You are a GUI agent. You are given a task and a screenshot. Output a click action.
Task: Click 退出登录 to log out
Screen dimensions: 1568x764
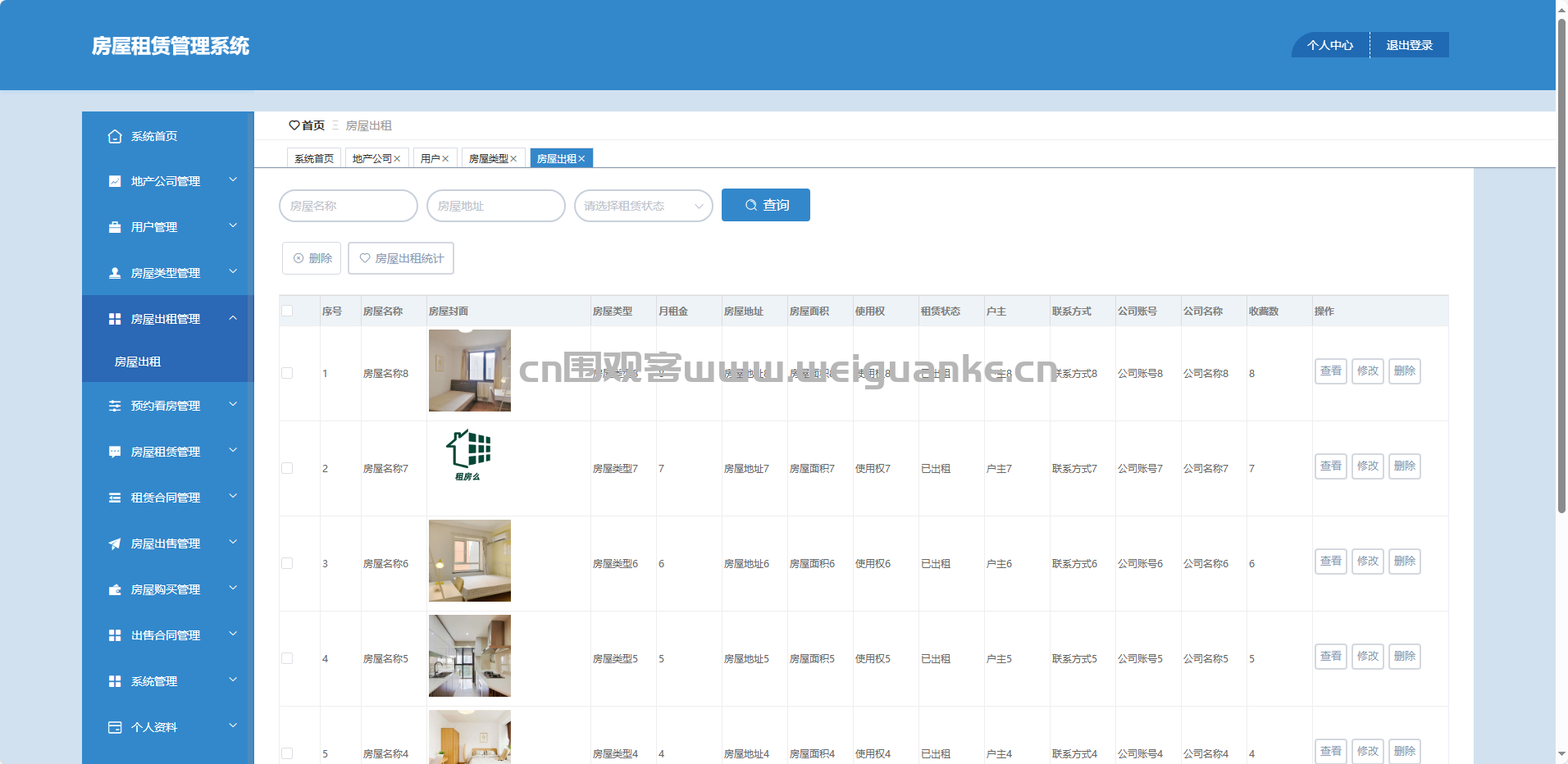click(1410, 45)
